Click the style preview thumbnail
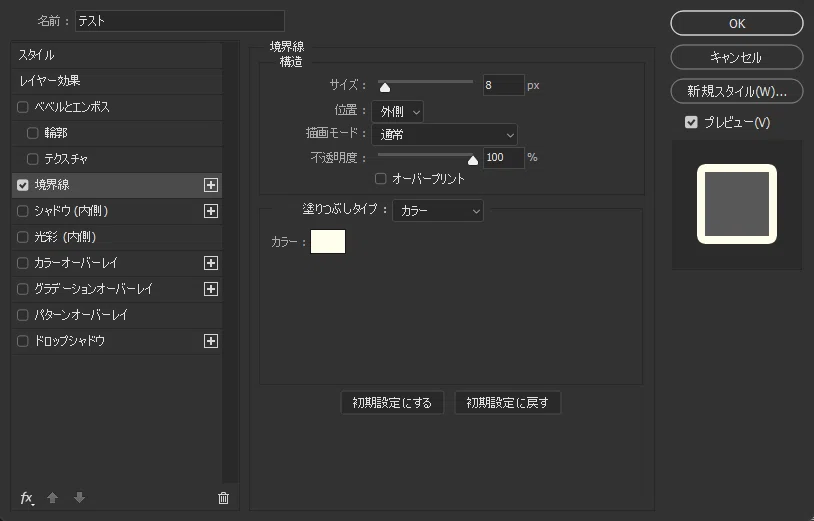The height and width of the screenshot is (521, 814). [x=737, y=204]
